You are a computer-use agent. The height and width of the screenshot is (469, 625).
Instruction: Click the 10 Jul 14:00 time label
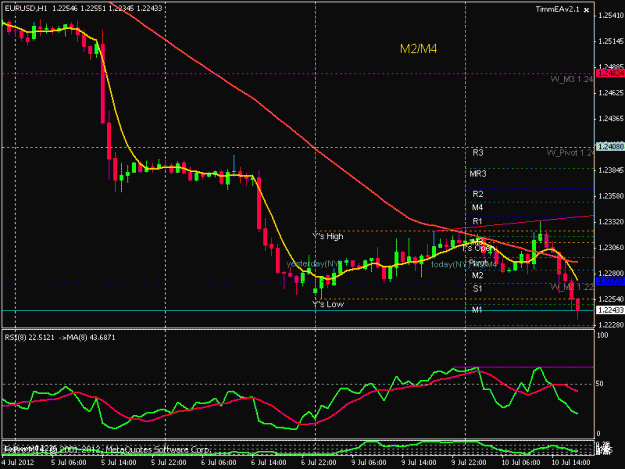click(x=570, y=463)
